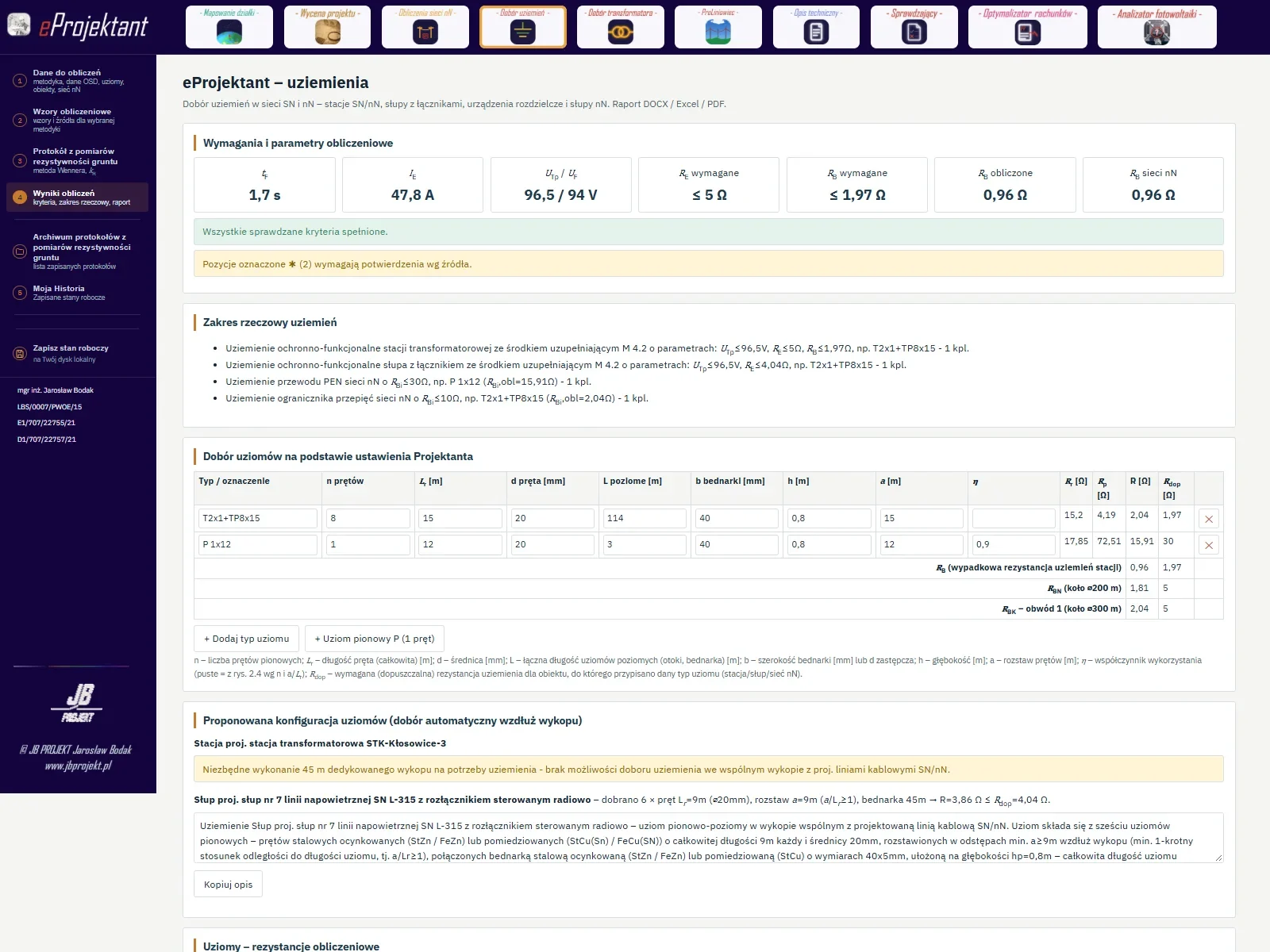Go to Dane do obliczeń step
The image size is (1270, 952).
coord(77,80)
